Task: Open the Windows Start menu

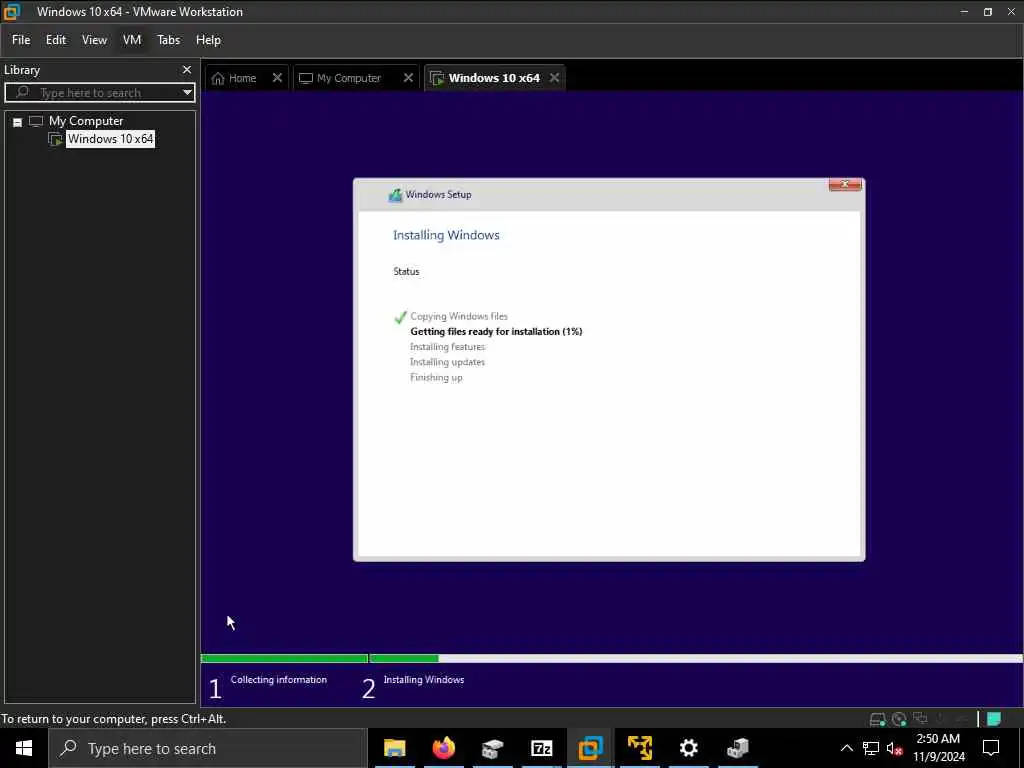Action: tap(24, 748)
